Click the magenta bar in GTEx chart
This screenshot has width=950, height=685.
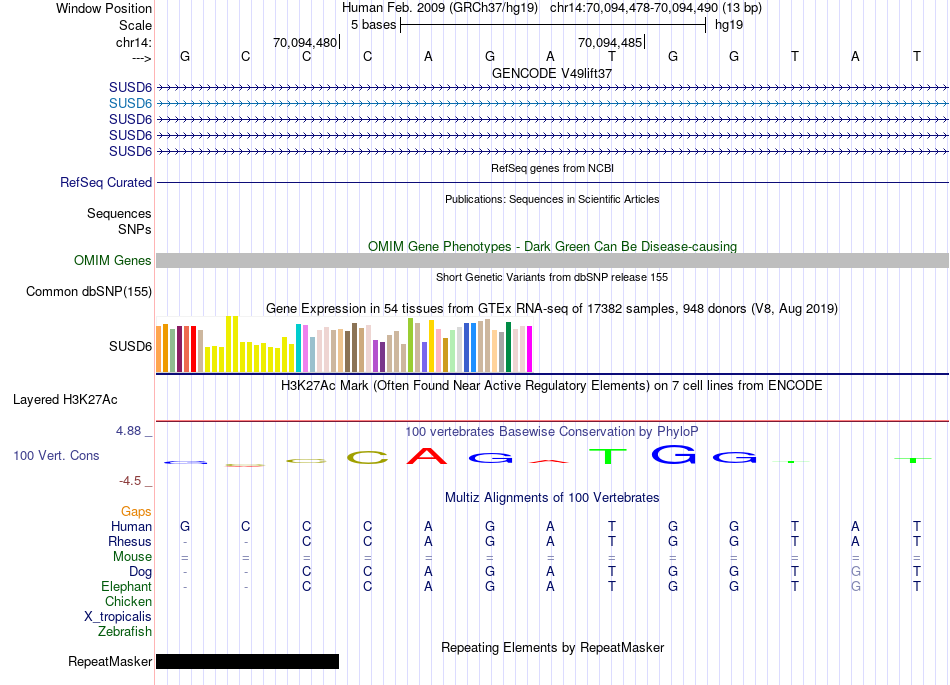pos(529,349)
